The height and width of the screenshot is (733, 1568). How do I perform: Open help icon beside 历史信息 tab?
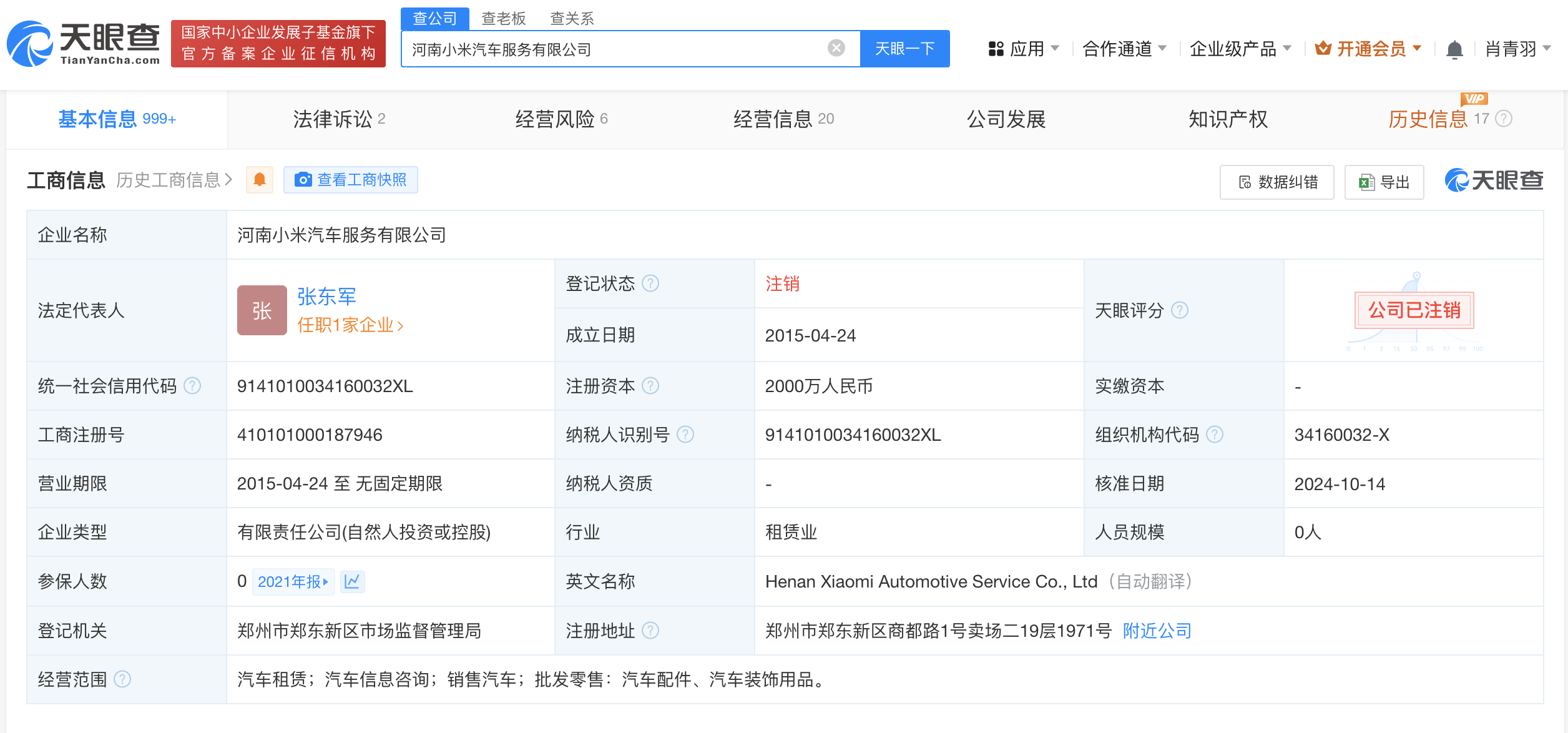(1504, 119)
